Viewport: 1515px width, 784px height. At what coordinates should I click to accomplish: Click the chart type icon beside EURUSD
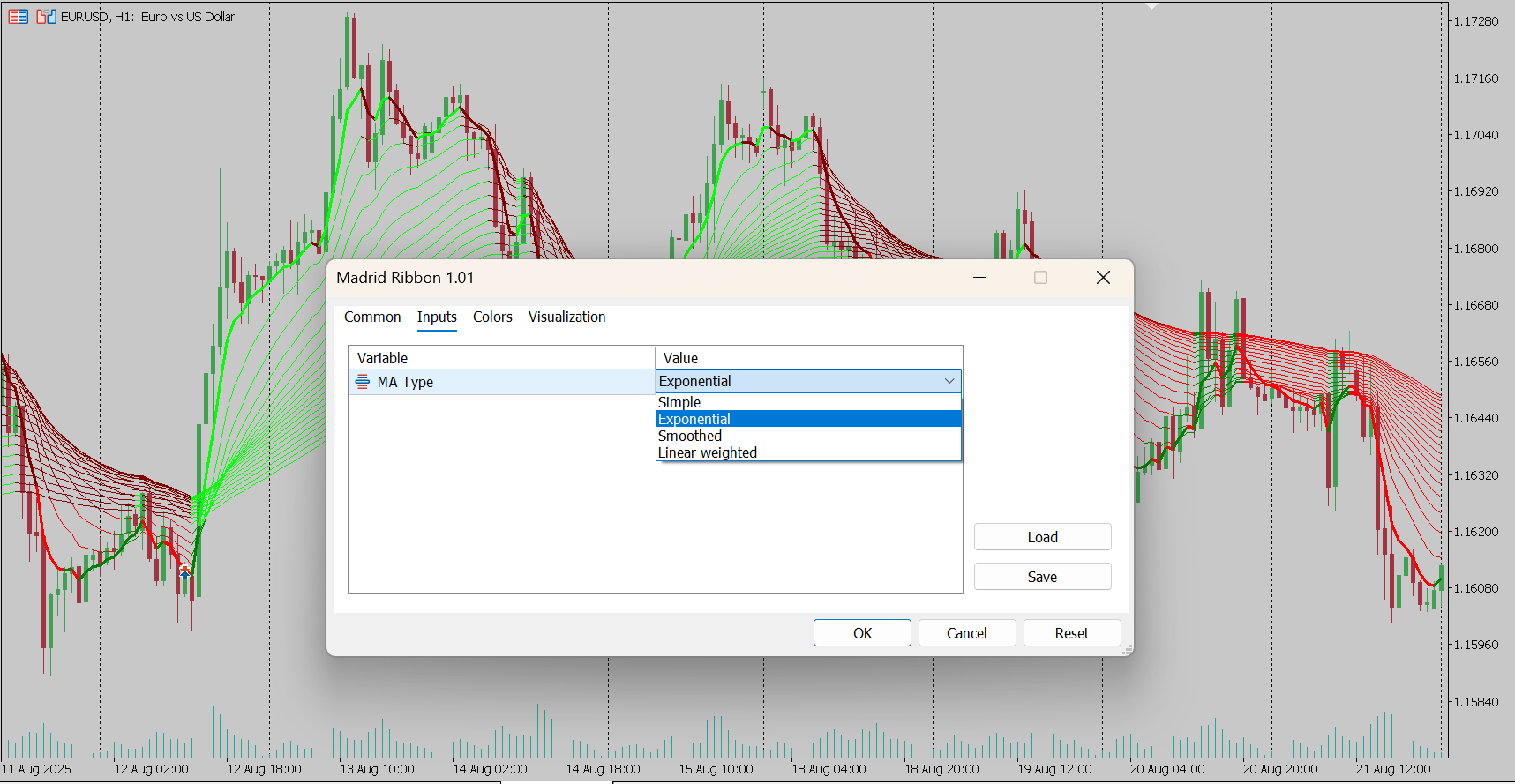tap(46, 16)
